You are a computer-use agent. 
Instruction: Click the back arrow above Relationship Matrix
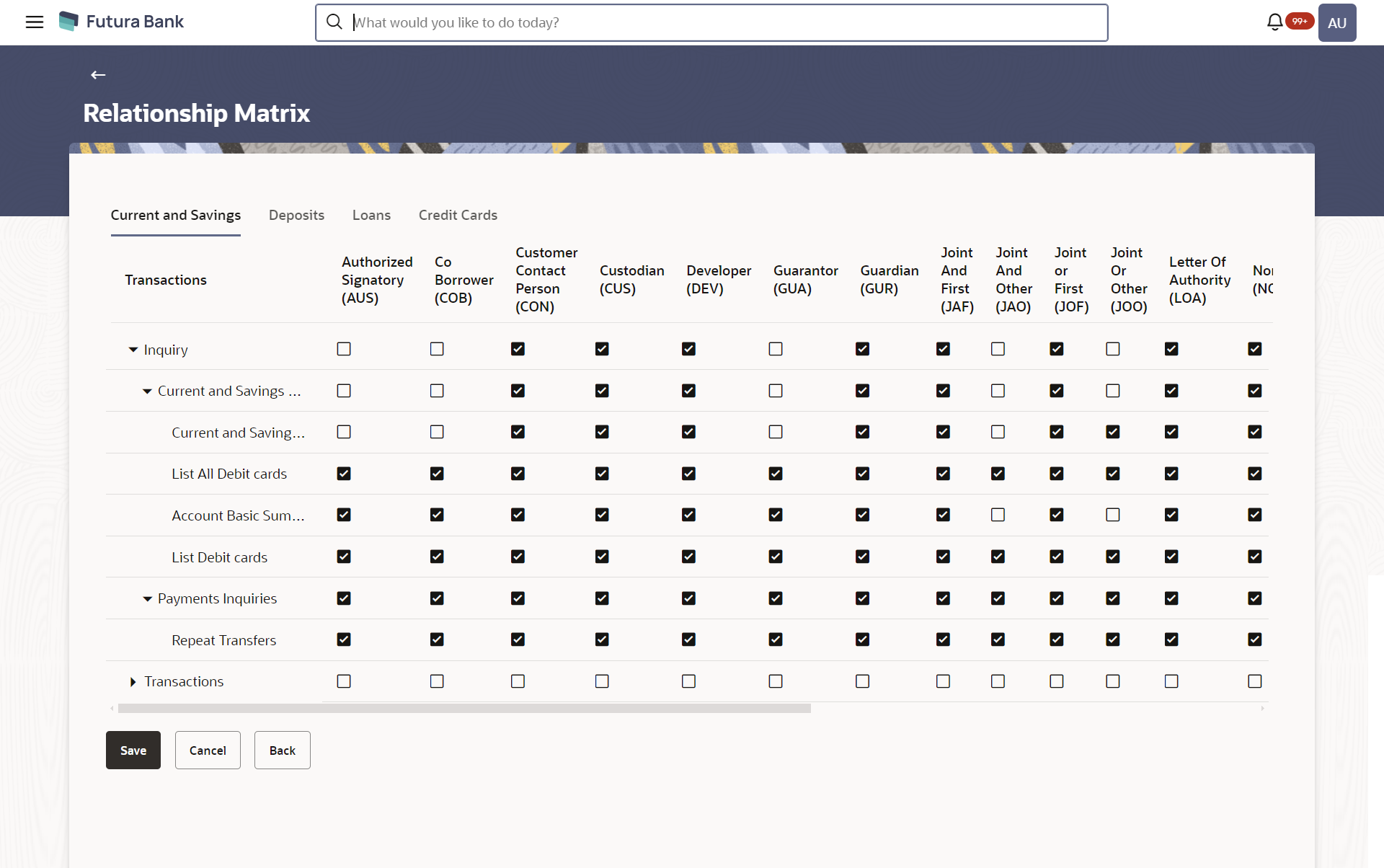98,75
